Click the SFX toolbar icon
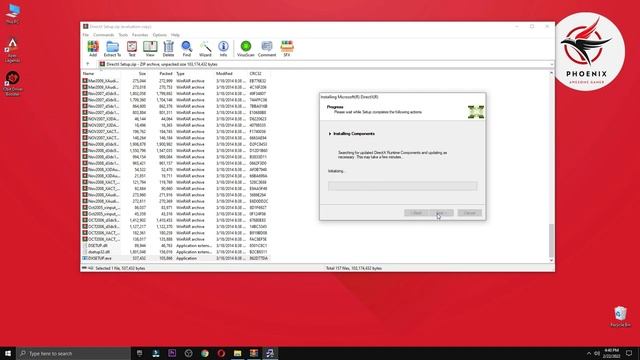The height and width of the screenshot is (360, 640). pos(287,49)
